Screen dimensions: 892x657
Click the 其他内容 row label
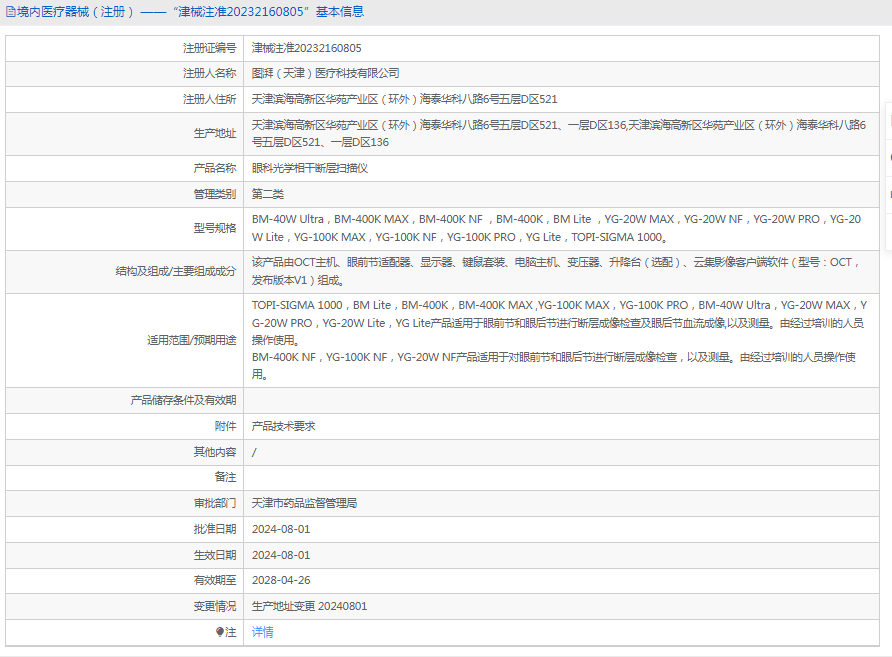214,452
